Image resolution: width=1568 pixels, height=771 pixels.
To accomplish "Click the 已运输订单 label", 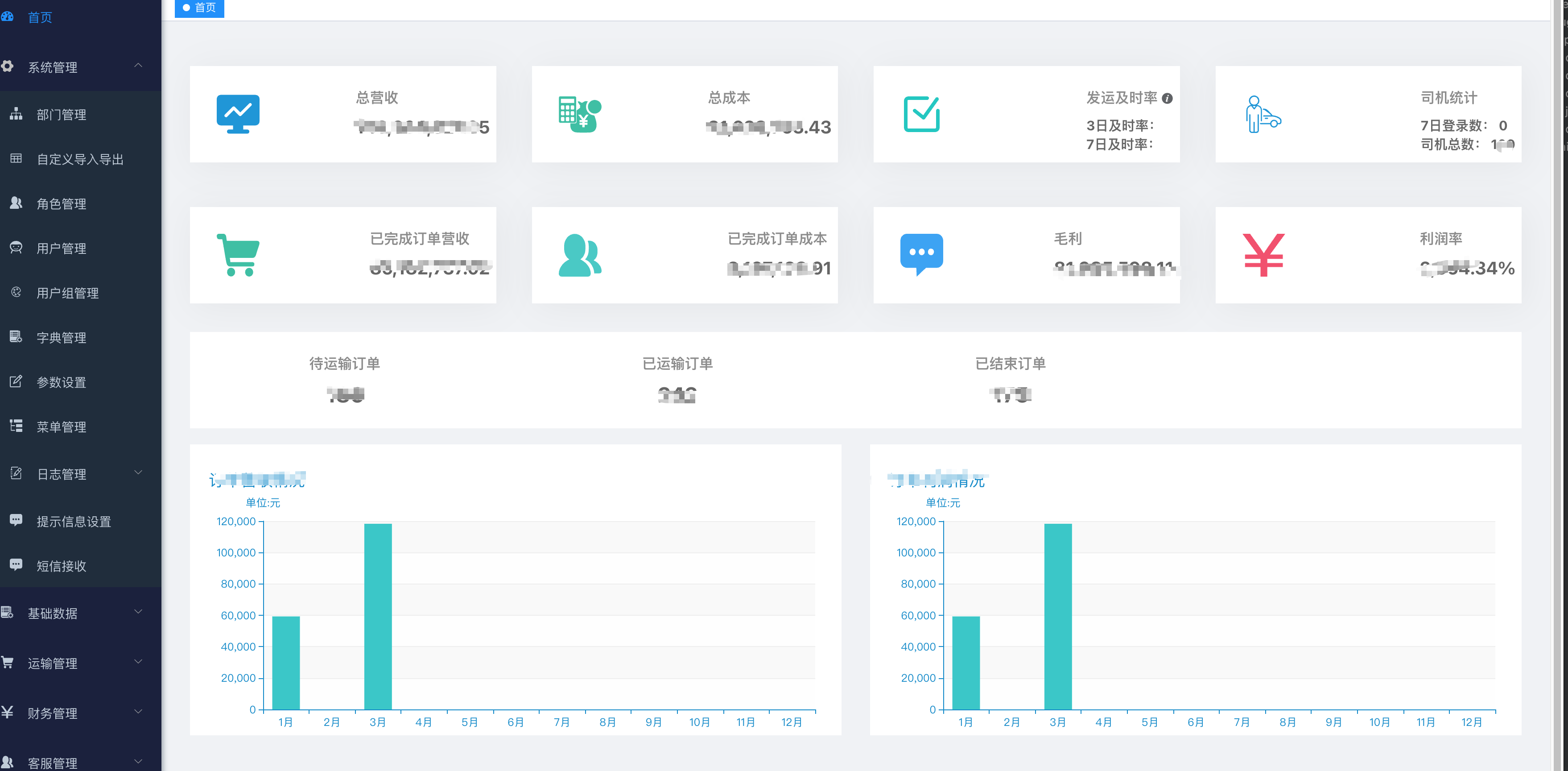I will [677, 364].
